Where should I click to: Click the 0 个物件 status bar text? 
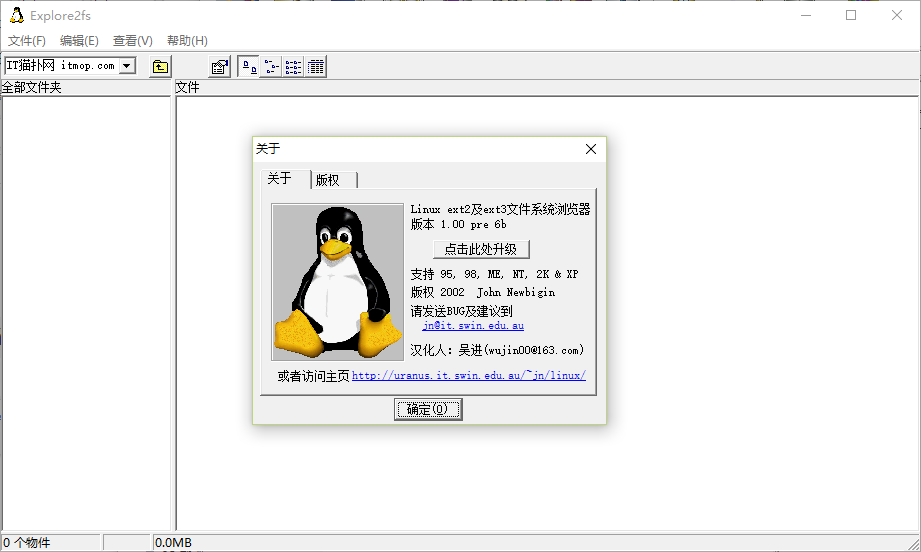[27, 543]
